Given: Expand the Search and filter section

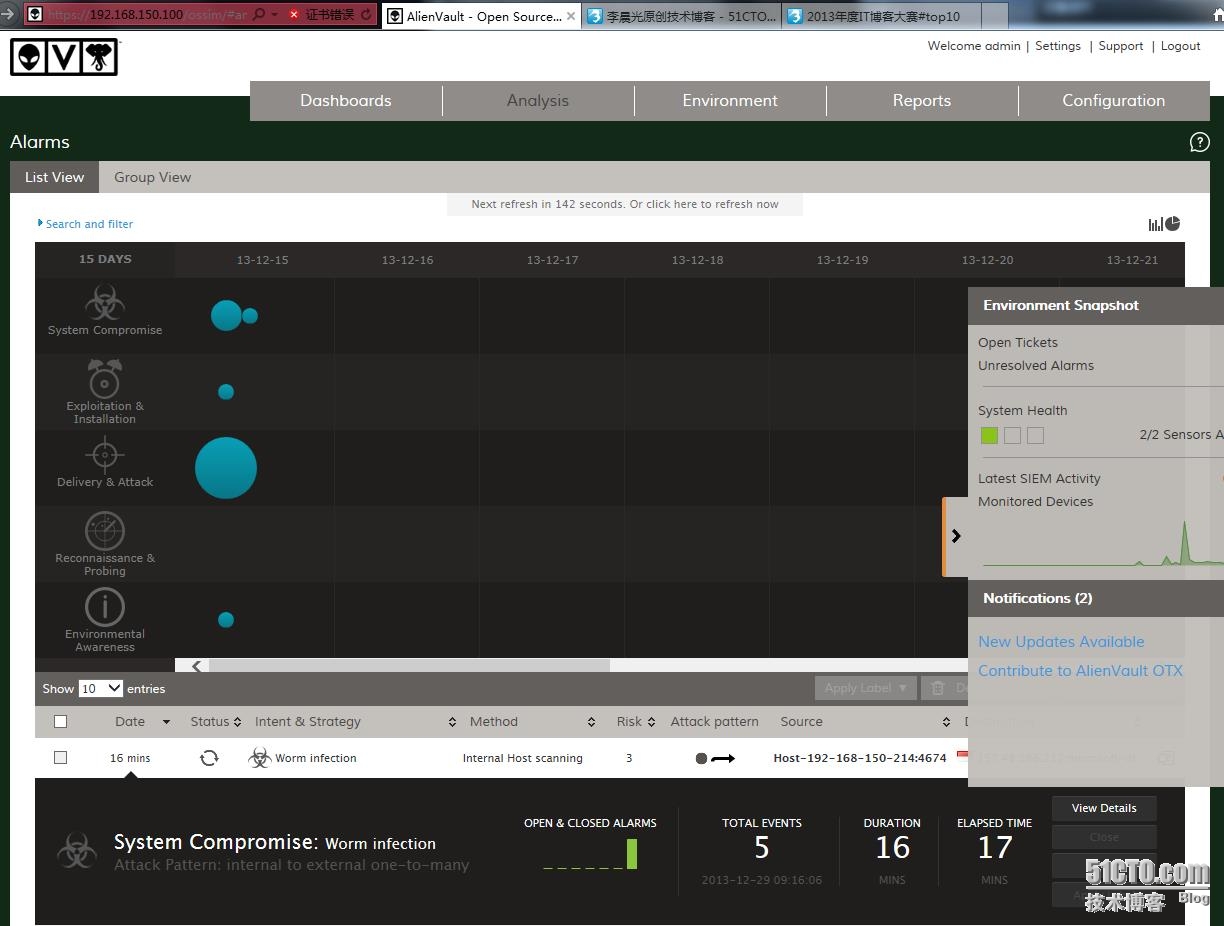Looking at the screenshot, I should pos(85,224).
